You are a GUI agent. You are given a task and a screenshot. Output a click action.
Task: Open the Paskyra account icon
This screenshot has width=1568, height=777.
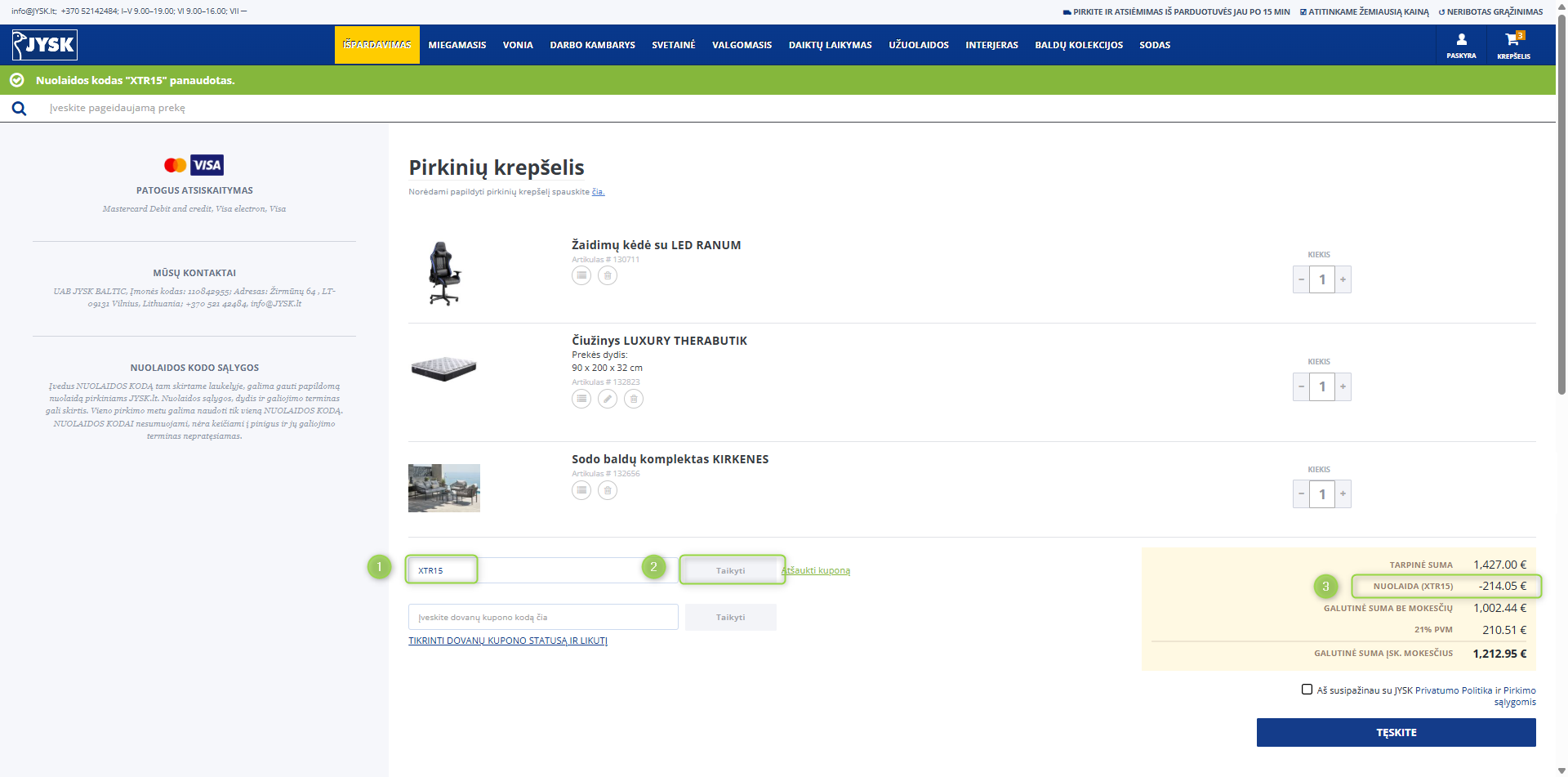1461,45
